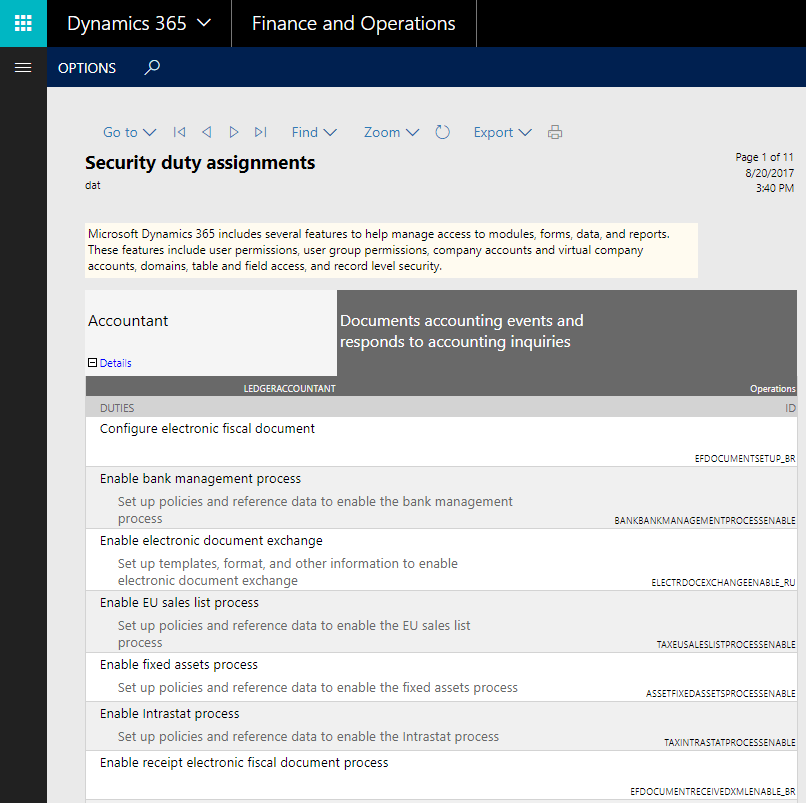Open the search magnifier in action bar

[x=152, y=67]
